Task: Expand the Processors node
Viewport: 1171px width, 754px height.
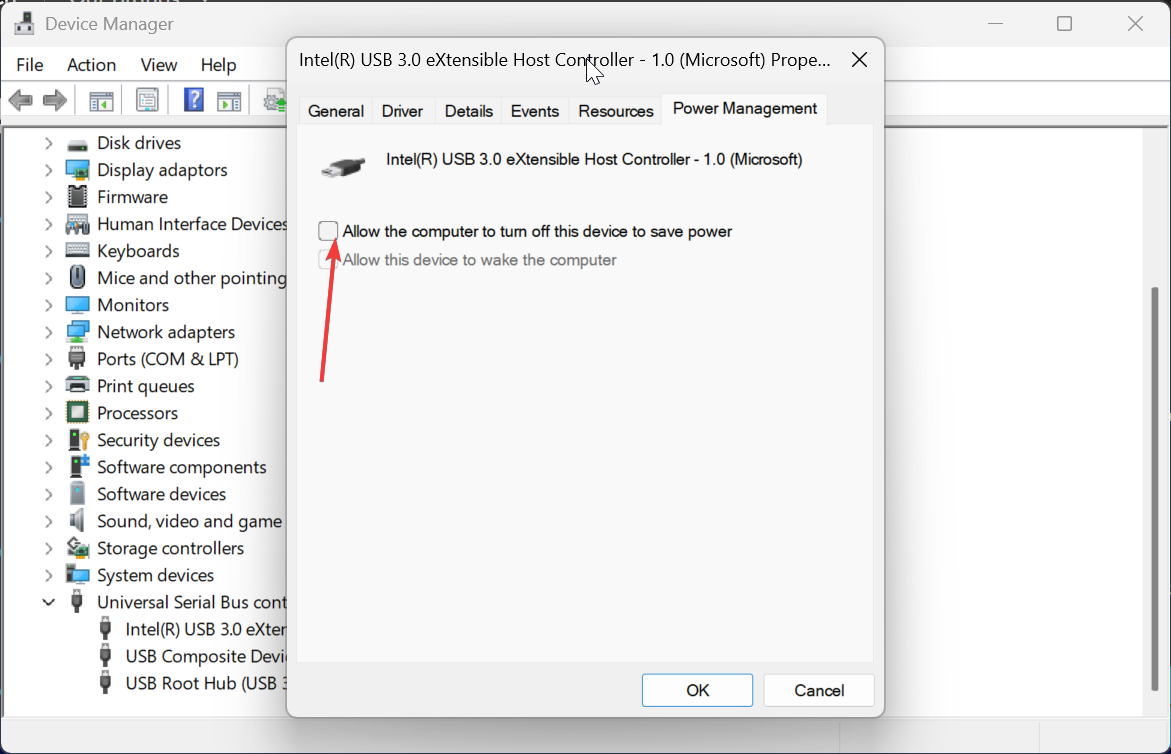Action: coord(49,413)
